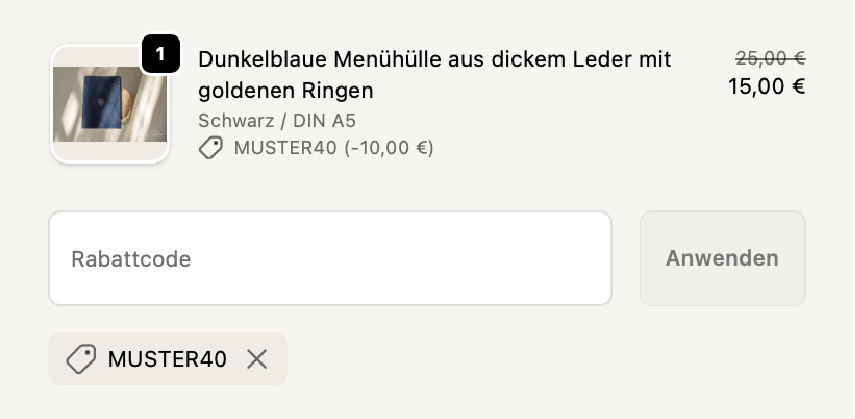Click the '(-10,00 €)' discount amount
This screenshot has width=855, height=419.
(389, 148)
